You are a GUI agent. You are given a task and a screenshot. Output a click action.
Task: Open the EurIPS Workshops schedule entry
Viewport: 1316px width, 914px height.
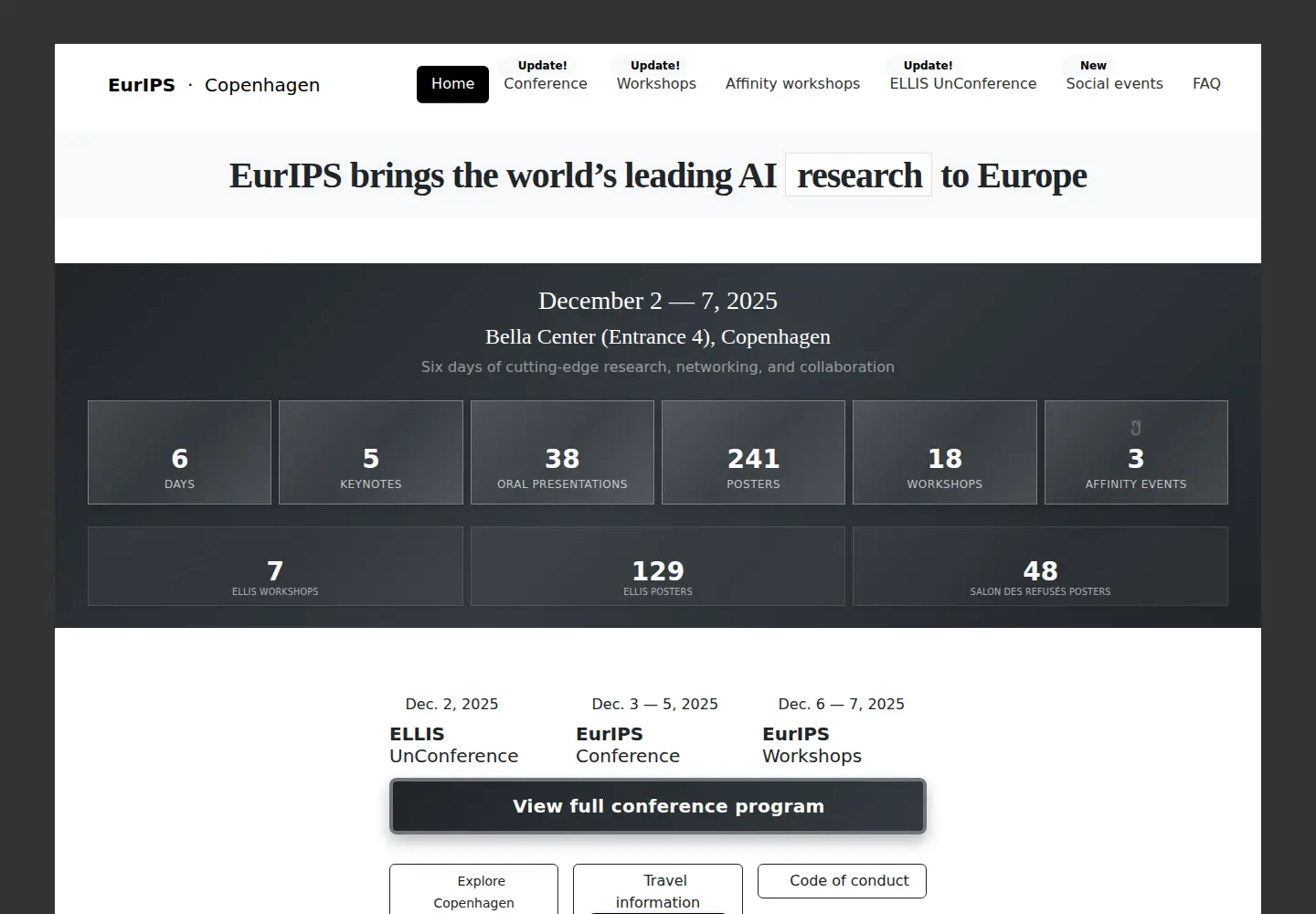click(x=812, y=745)
